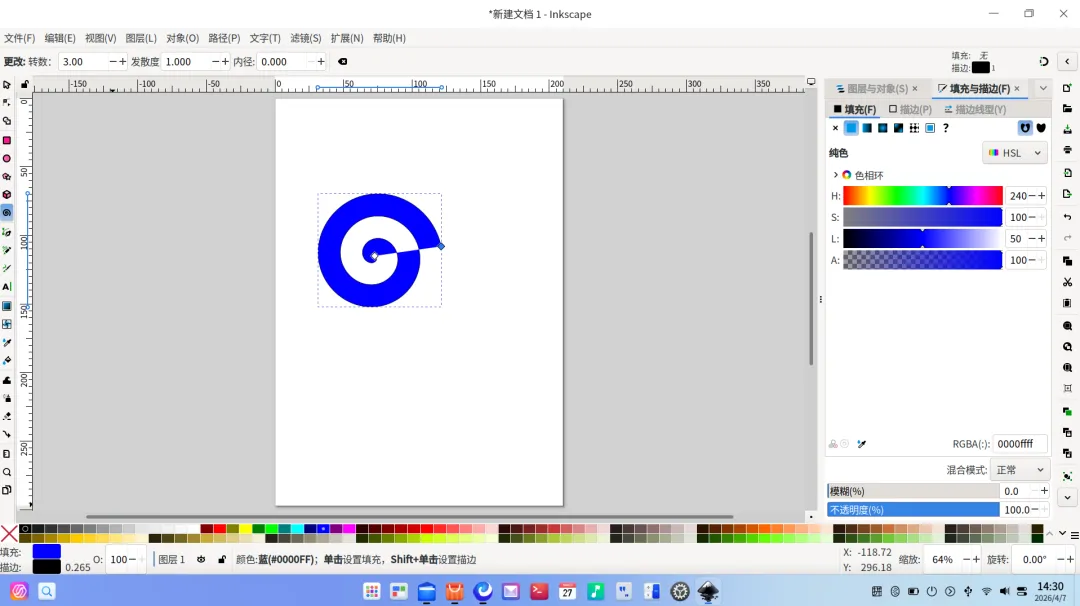This screenshot has height=606, width=1080.
Task: Select the 3D box tool
Action: coord(7,195)
